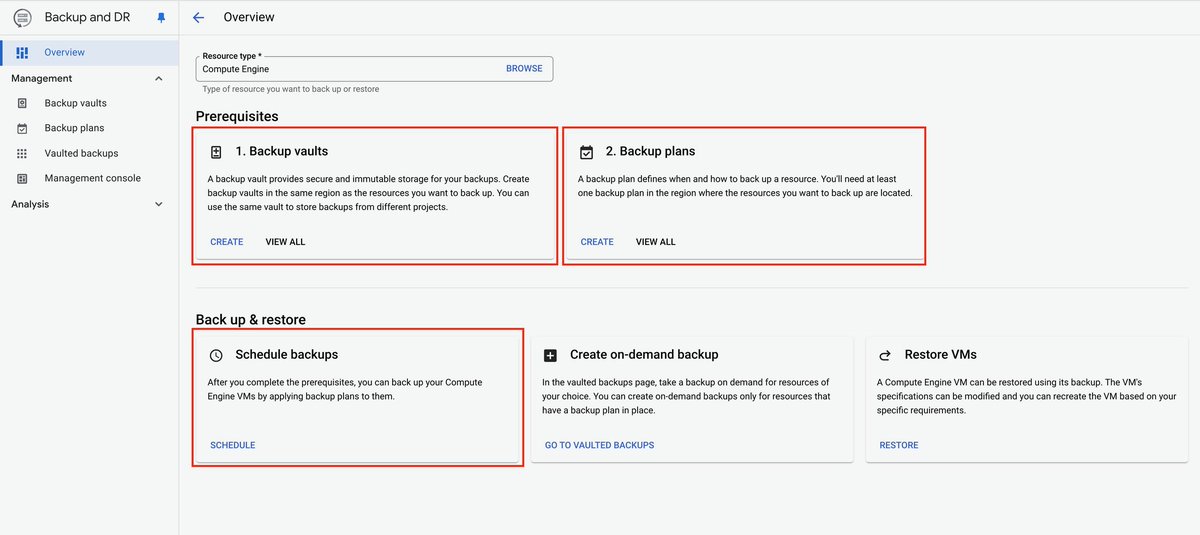Image resolution: width=1200 pixels, height=535 pixels.
Task: Expand the Analysis section chevron
Action: (x=158, y=204)
